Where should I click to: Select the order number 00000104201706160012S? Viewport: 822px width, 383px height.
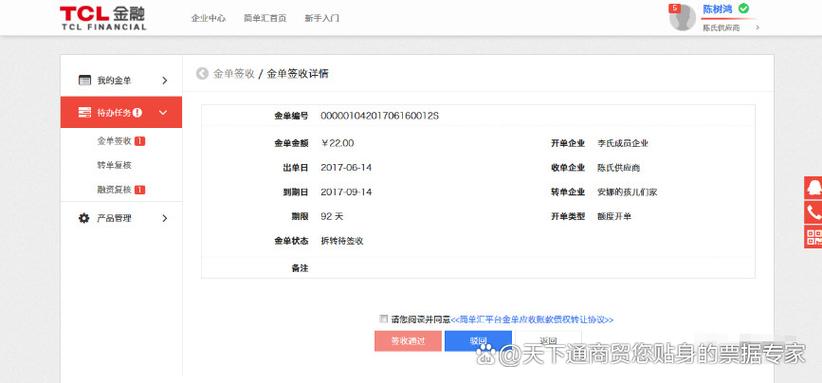[380, 116]
